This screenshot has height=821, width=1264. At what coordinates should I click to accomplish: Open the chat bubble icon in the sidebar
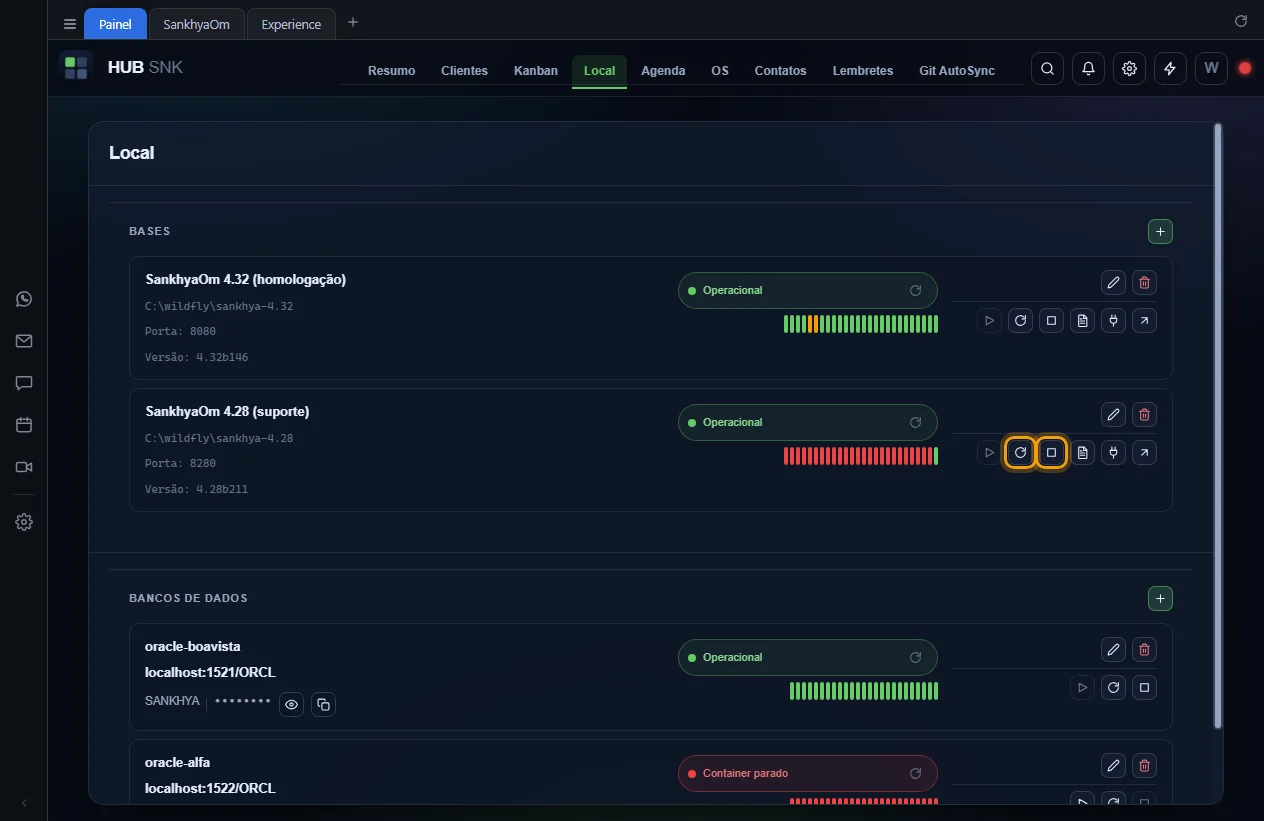pyautogui.click(x=24, y=383)
